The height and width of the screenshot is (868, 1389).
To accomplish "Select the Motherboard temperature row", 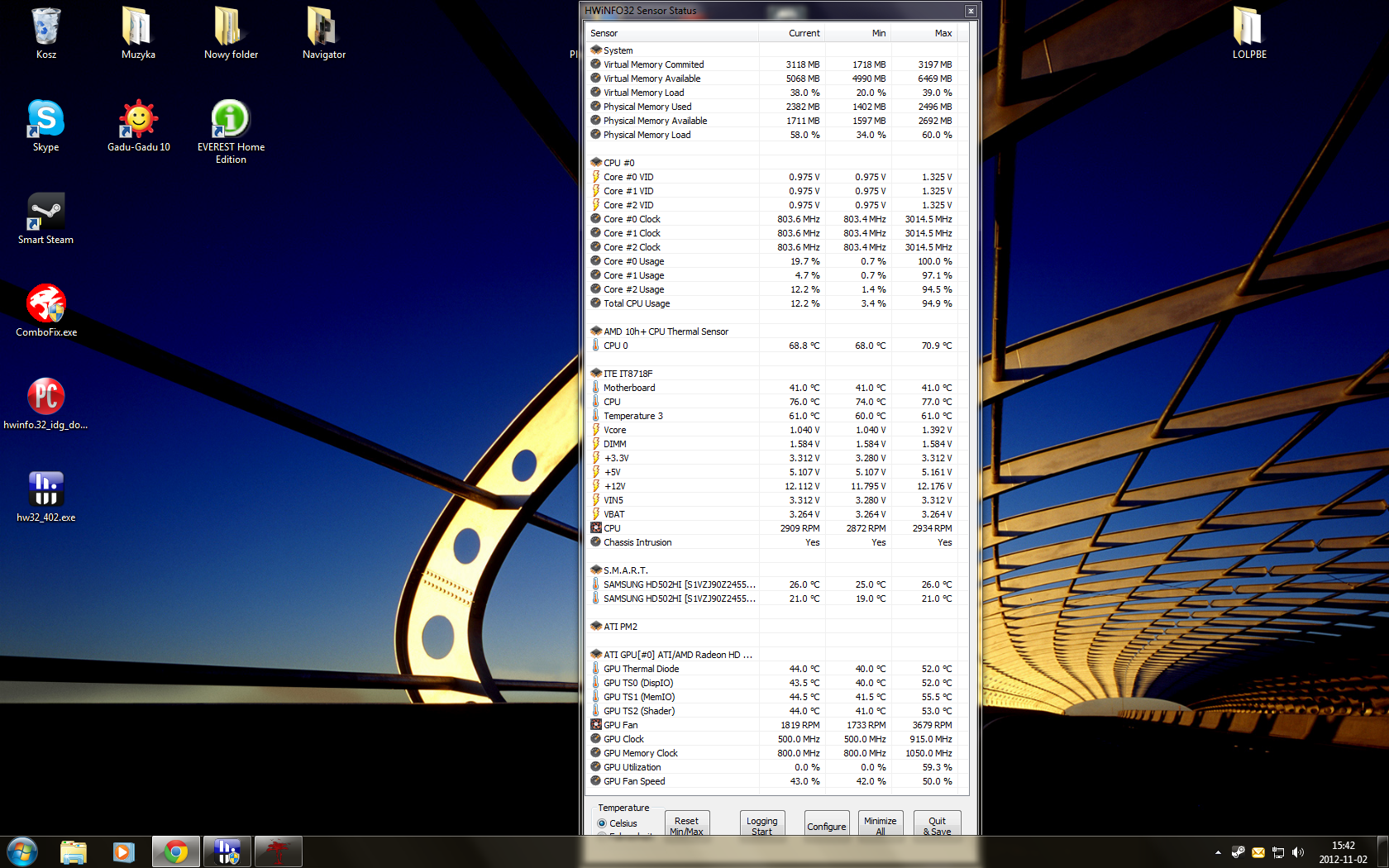I will click(772, 388).
